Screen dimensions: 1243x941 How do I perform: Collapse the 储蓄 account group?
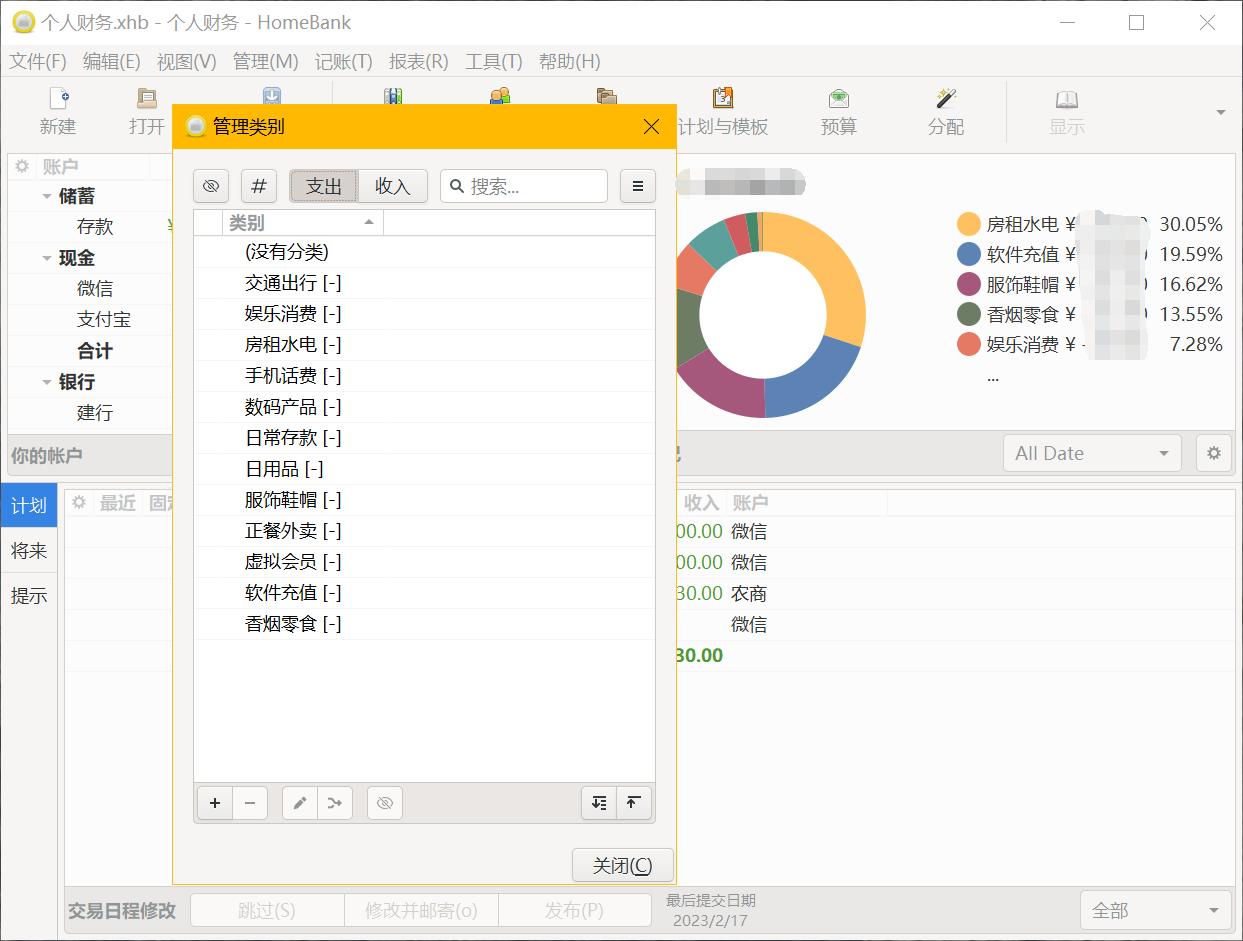click(47, 197)
